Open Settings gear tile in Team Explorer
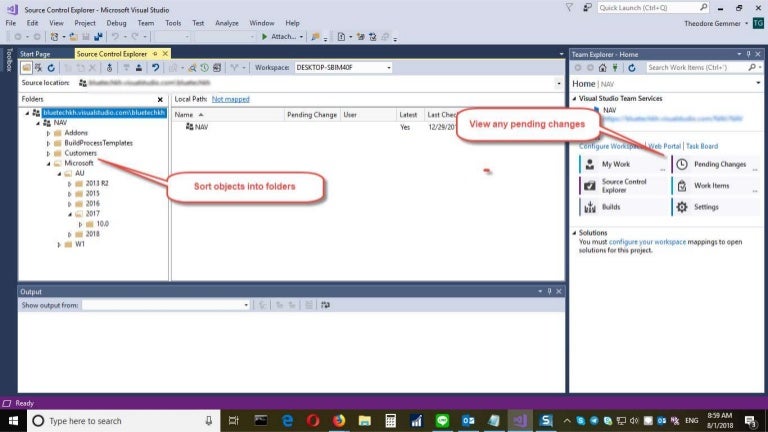Screen dimensions: 768x432 (706, 207)
